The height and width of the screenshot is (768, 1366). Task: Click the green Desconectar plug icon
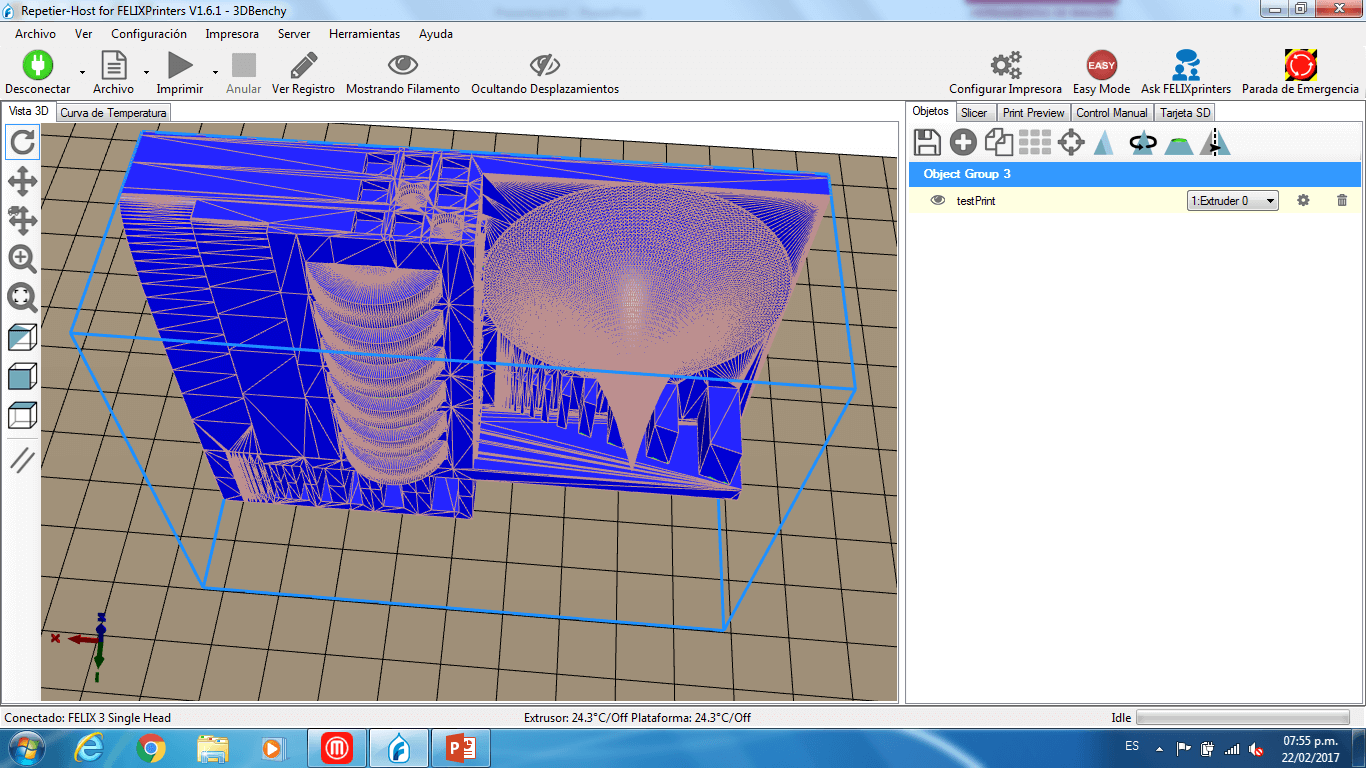[x=37, y=66]
